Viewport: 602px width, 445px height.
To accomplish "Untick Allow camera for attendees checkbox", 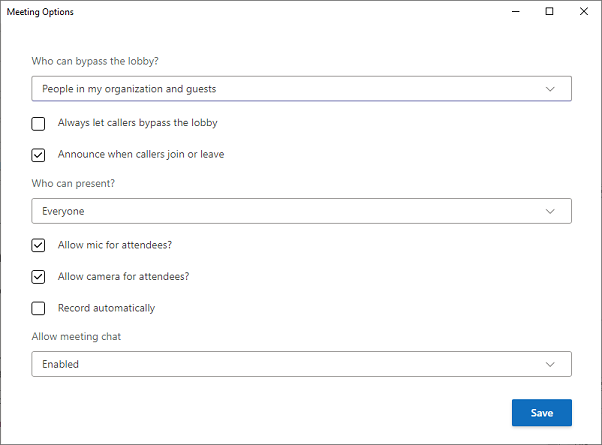I will point(38,277).
